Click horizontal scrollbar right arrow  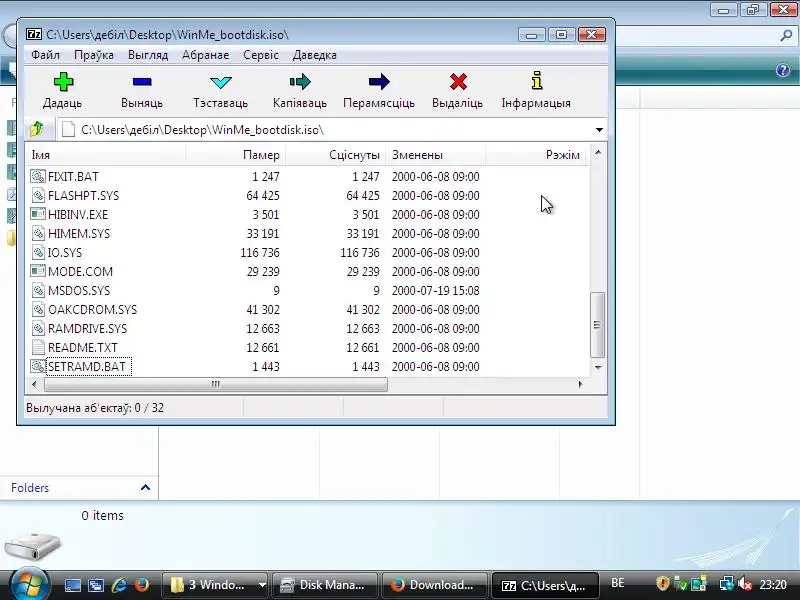580,384
